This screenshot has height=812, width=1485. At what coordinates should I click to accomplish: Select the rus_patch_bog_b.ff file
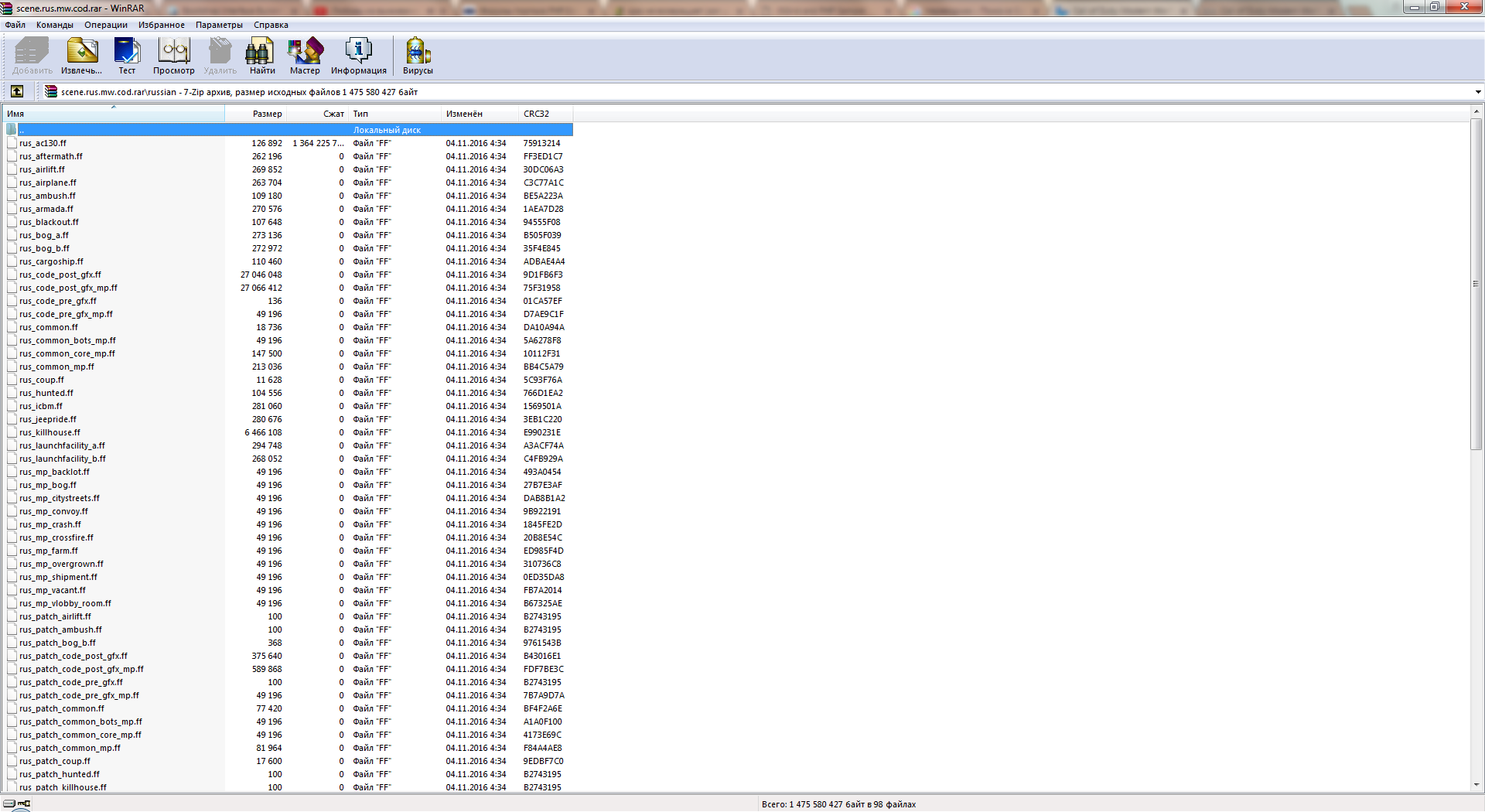(58, 643)
